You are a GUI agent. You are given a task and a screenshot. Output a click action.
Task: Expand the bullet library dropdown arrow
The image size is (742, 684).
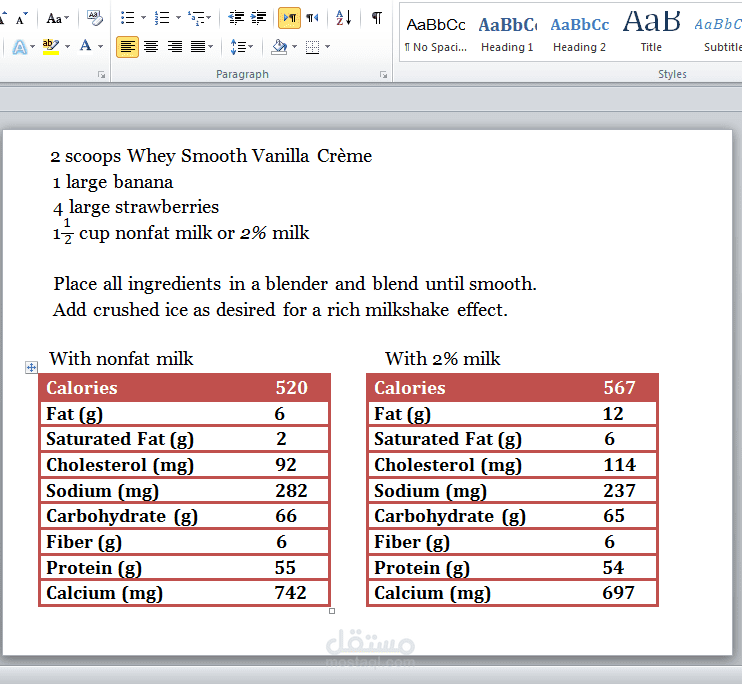pos(143,18)
